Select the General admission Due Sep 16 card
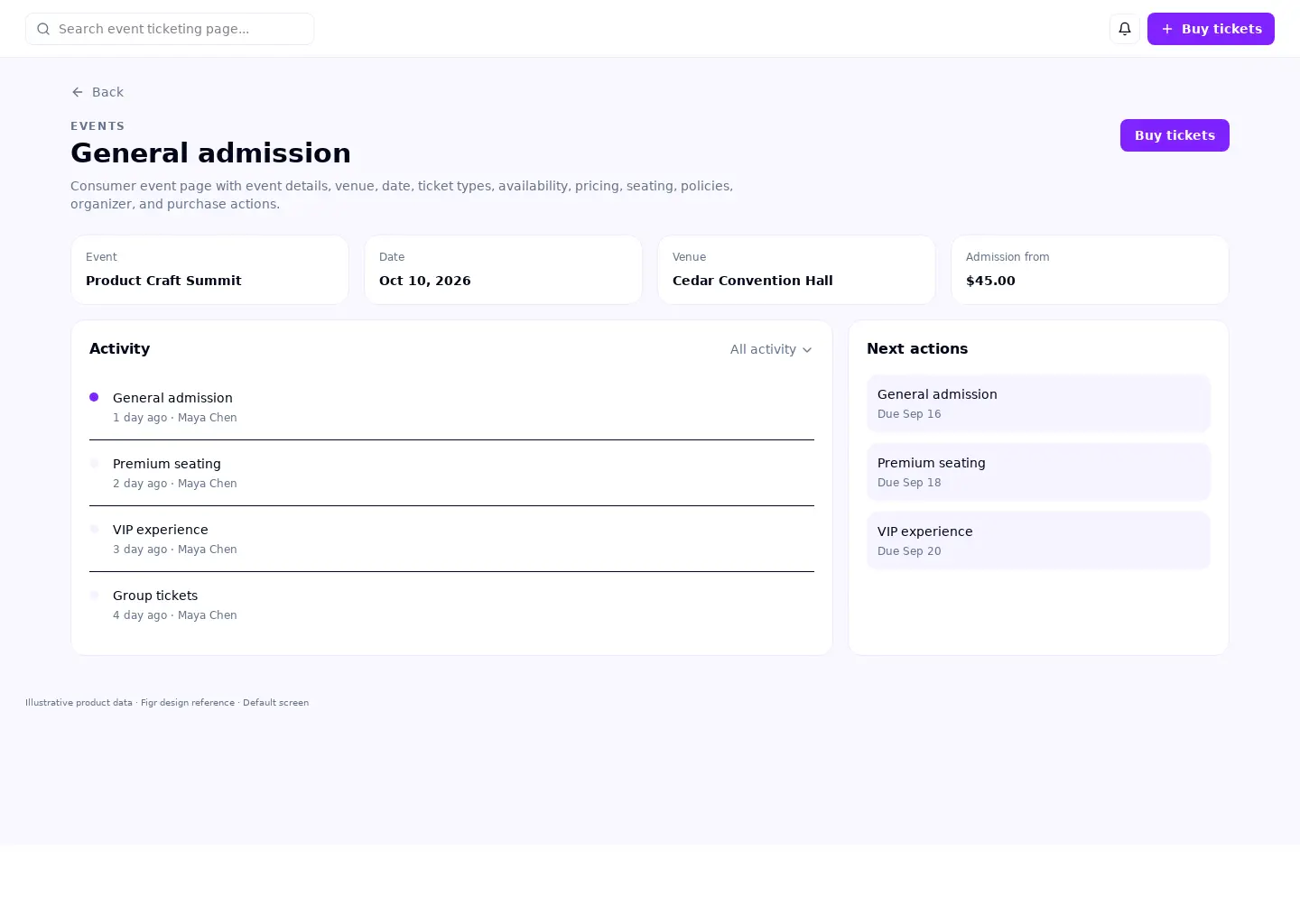 [x=1038, y=403]
